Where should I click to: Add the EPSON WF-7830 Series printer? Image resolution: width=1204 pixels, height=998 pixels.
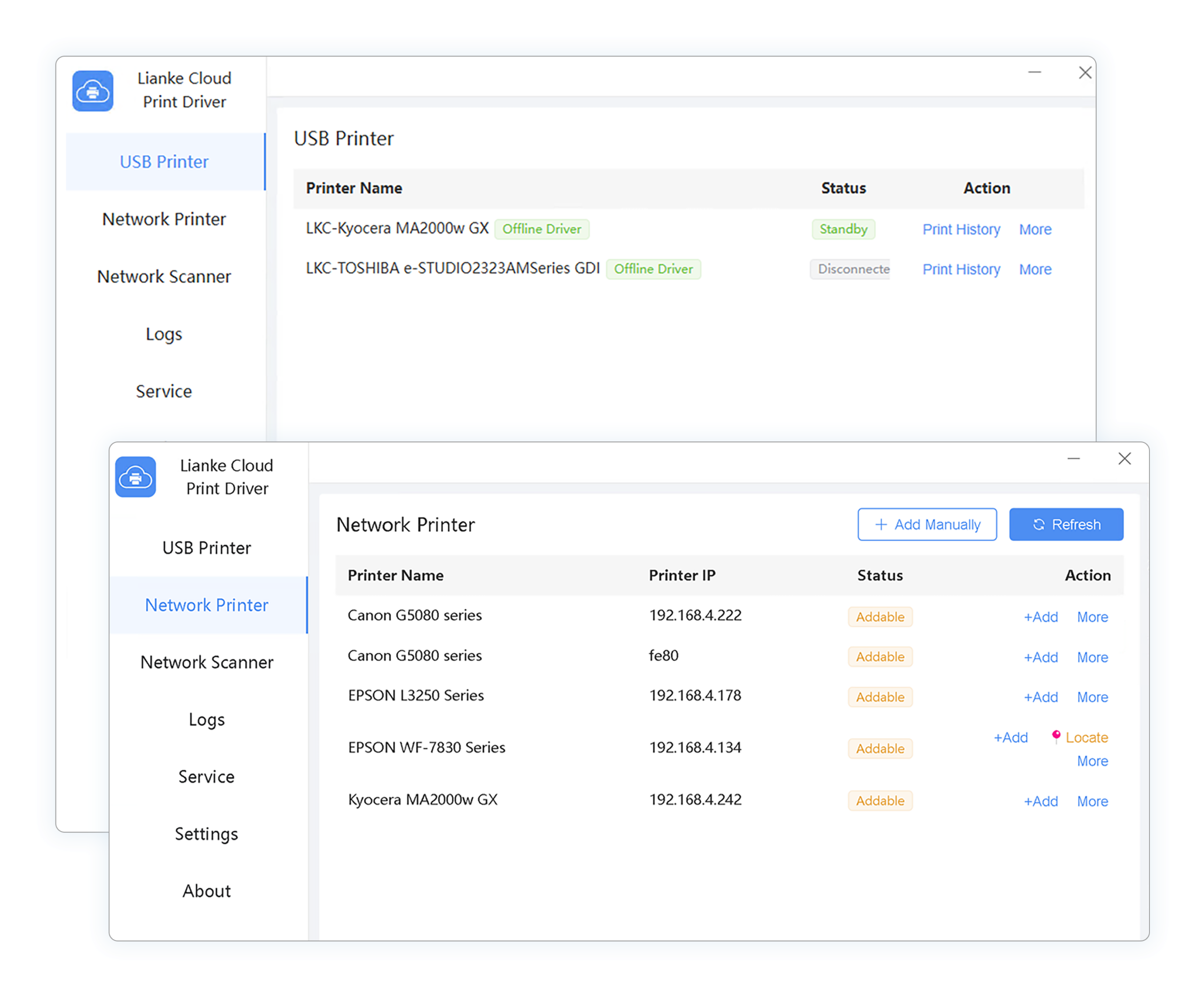coord(1010,738)
